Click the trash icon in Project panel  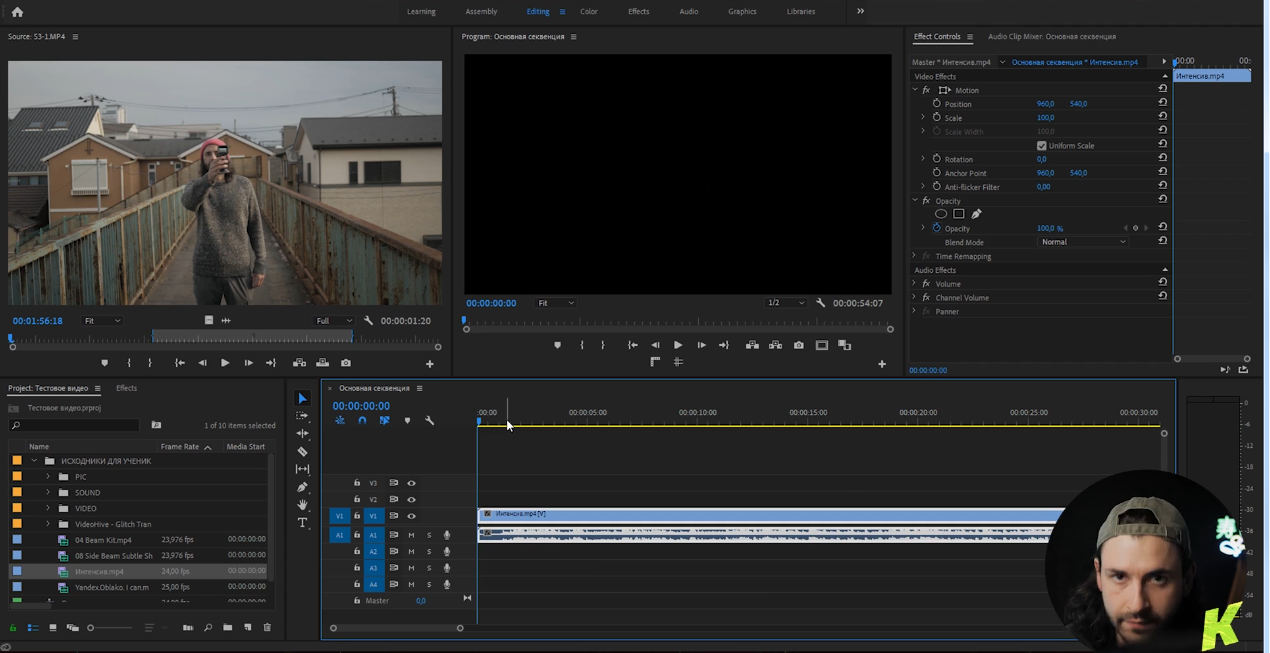pyautogui.click(x=267, y=628)
